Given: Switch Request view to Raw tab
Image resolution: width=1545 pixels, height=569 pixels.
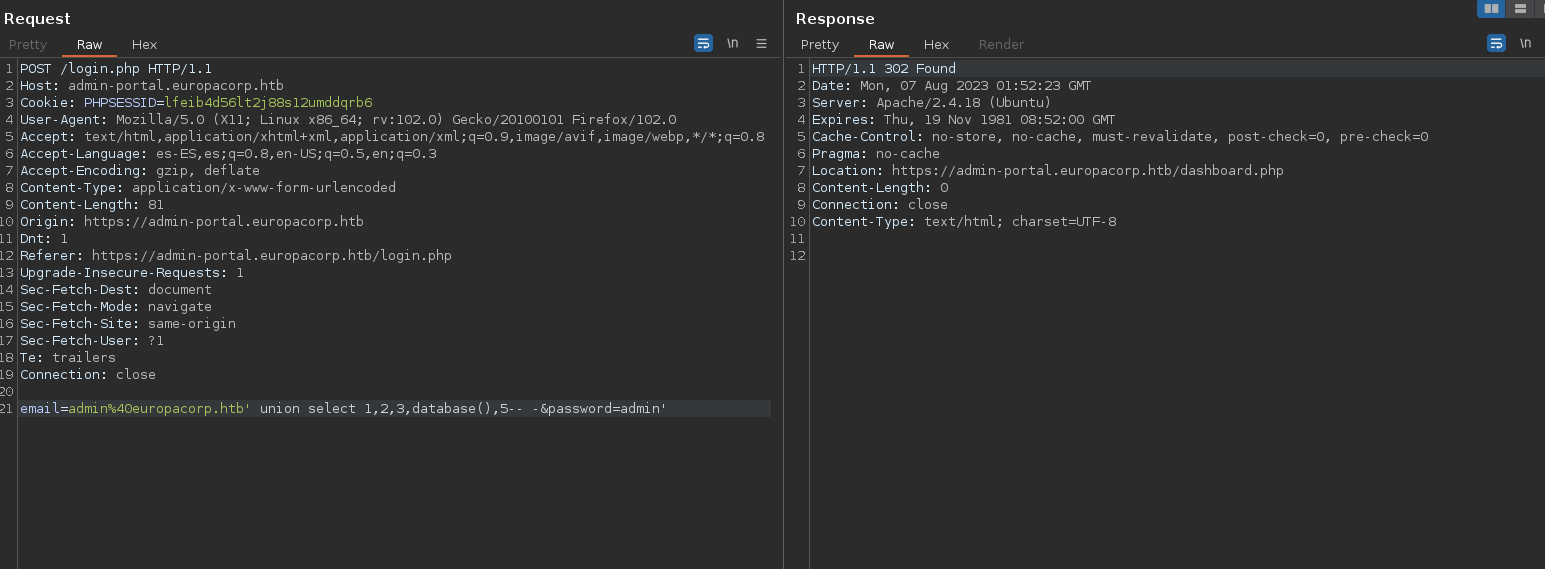Looking at the screenshot, I should click(x=89, y=44).
